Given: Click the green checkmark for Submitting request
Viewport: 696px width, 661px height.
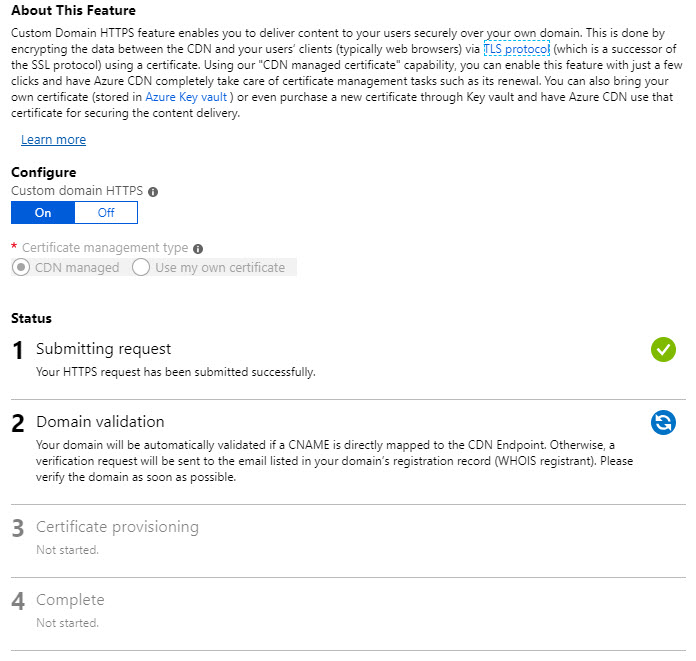Looking at the screenshot, I should 663,349.
